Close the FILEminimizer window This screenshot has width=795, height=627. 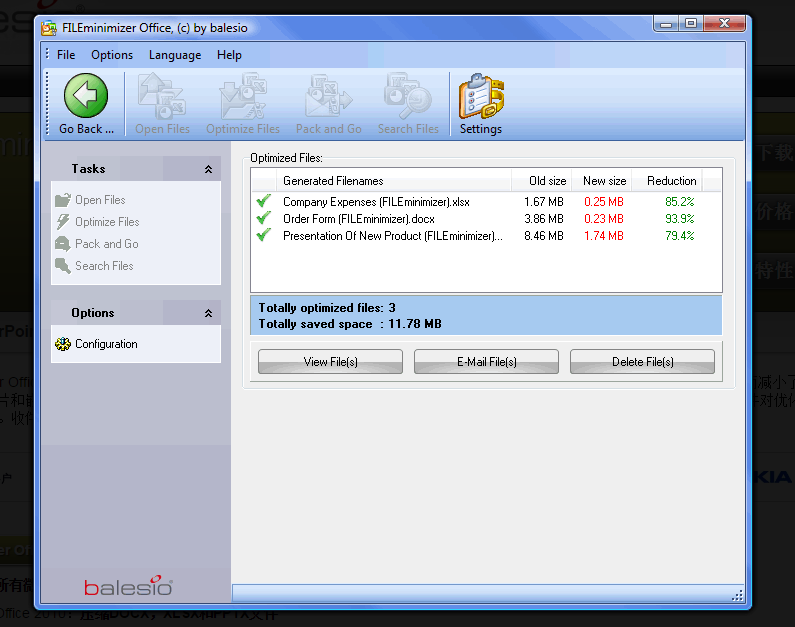pyautogui.click(x=725, y=24)
